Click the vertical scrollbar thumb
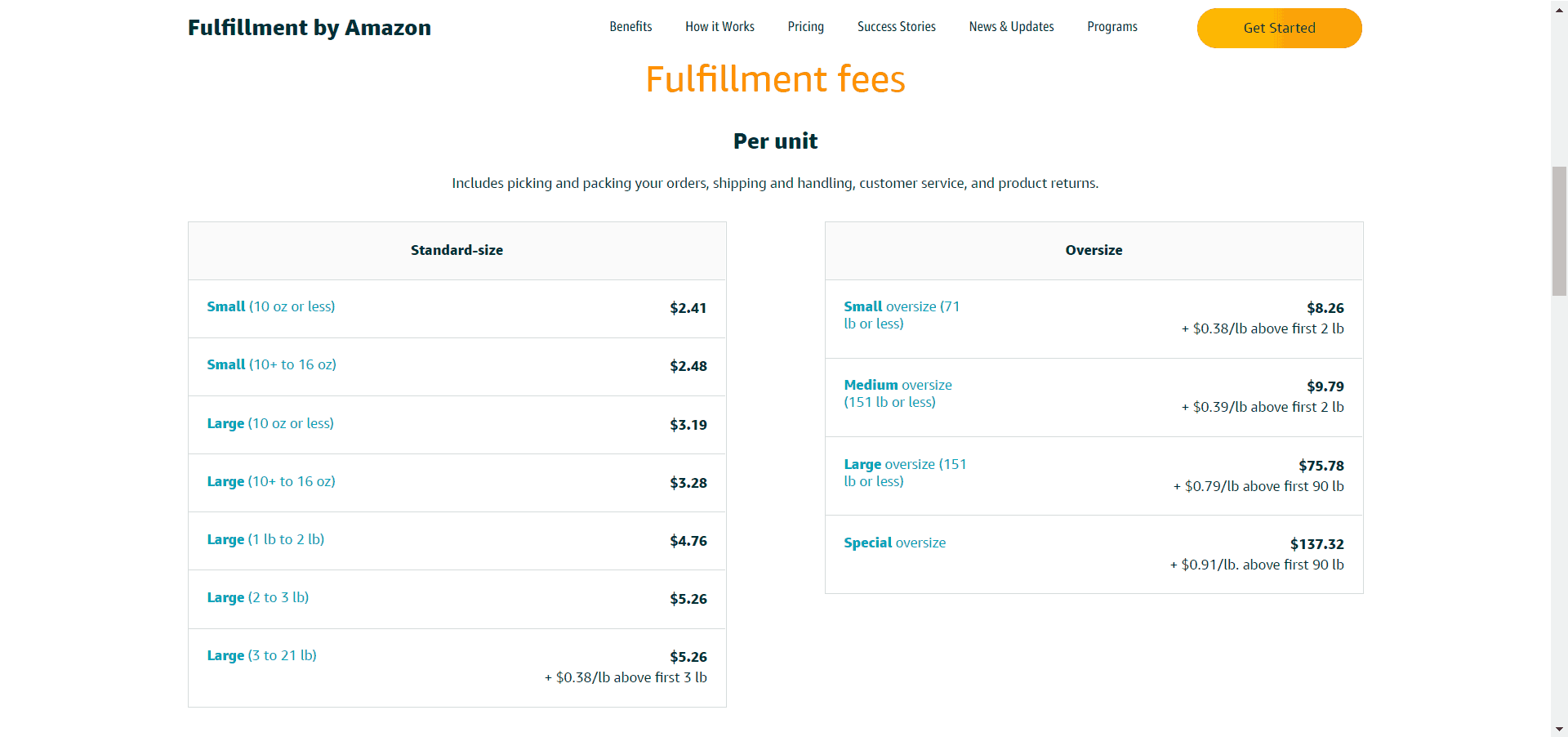The image size is (1568, 737). (1559, 231)
